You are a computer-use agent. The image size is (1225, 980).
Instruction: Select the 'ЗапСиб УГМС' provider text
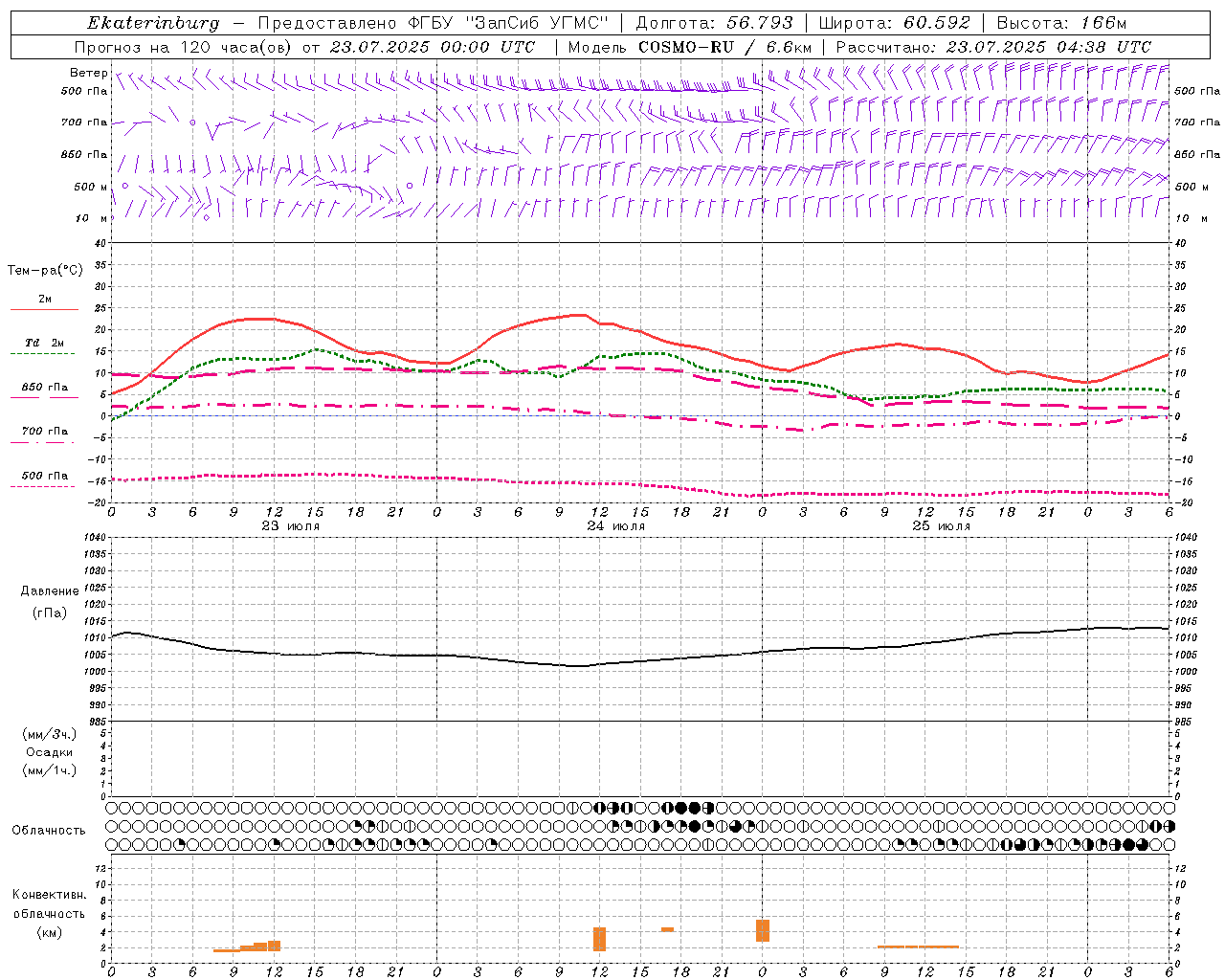[x=537, y=23]
